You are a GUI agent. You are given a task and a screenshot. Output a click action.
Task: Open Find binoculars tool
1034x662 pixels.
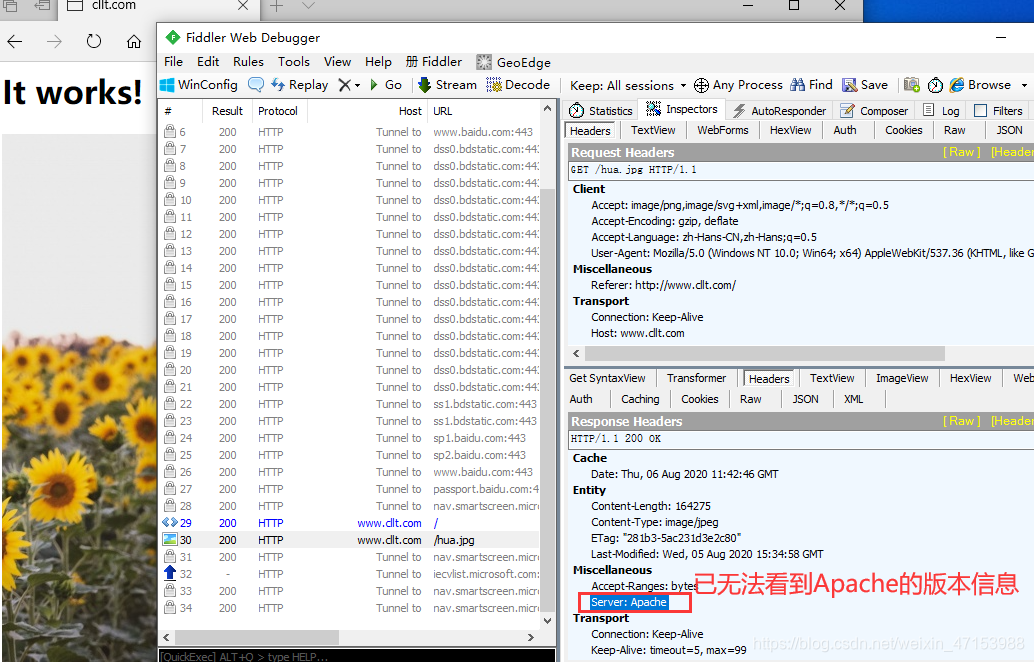[812, 85]
